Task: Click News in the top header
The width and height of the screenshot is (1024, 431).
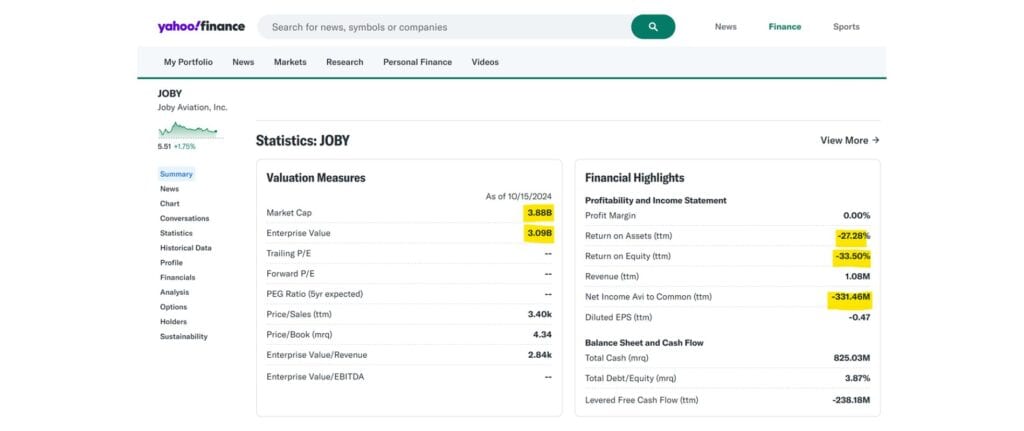Action: click(x=725, y=27)
